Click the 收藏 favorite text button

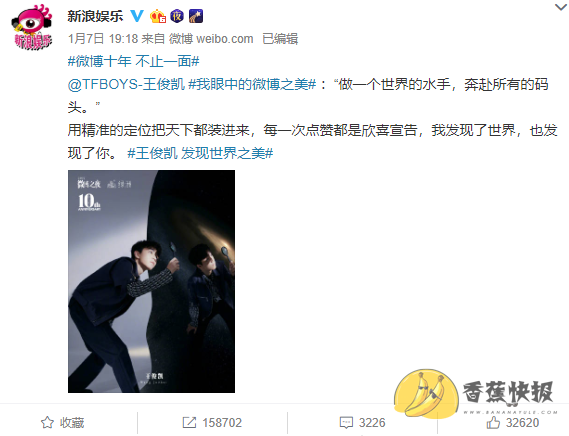[72, 423]
